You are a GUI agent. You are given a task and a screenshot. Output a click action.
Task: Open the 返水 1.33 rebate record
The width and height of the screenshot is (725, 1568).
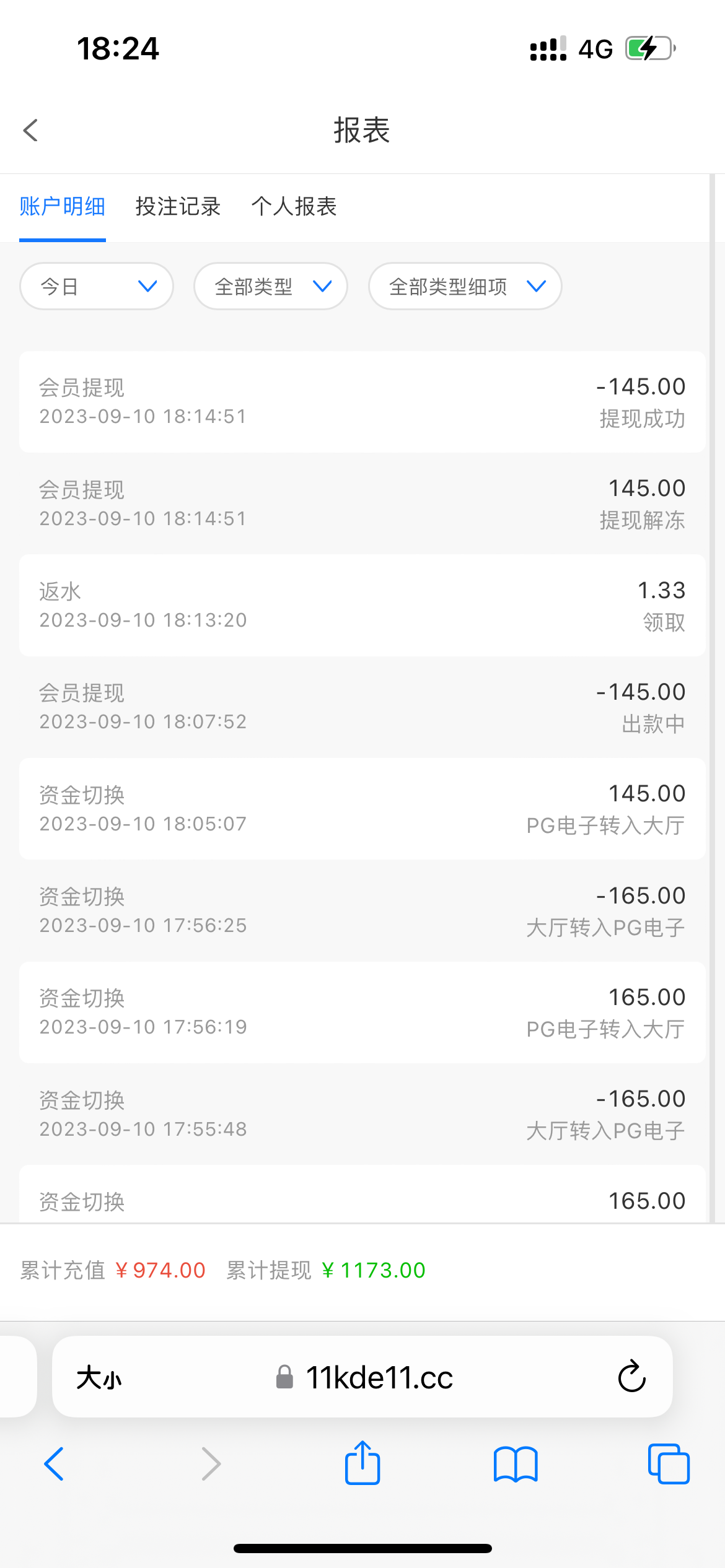pyautogui.click(x=362, y=605)
